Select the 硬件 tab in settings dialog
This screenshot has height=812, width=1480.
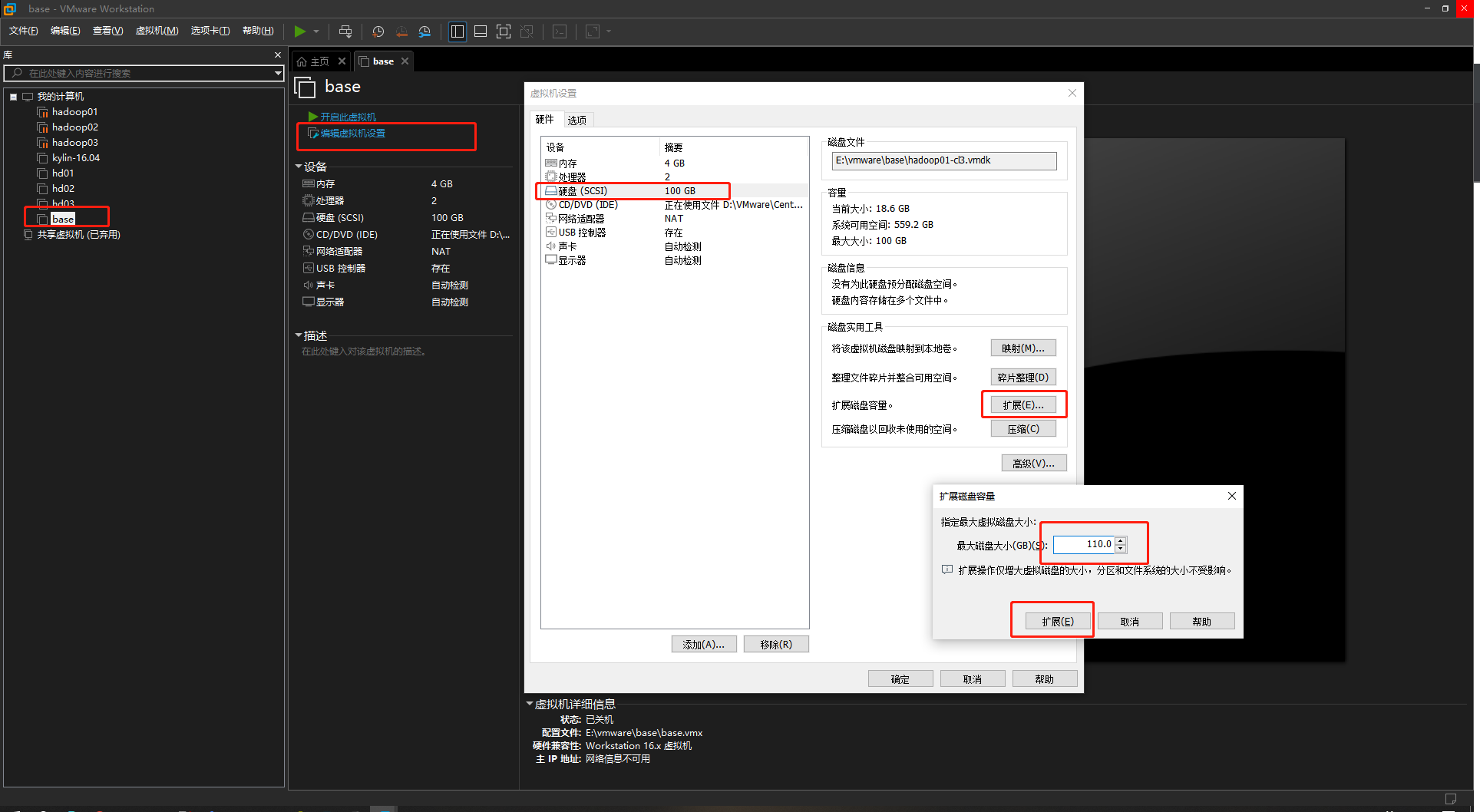coord(545,119)
